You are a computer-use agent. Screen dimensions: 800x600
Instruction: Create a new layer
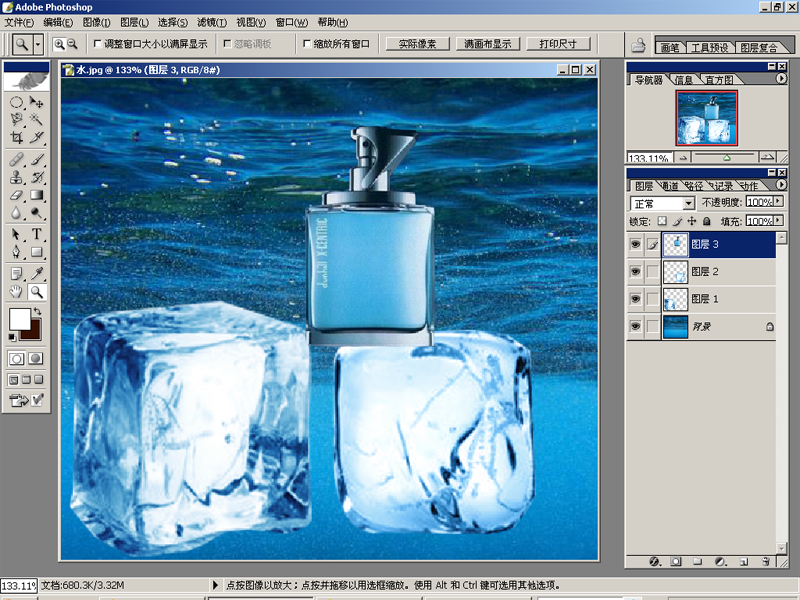click(744, 562)
